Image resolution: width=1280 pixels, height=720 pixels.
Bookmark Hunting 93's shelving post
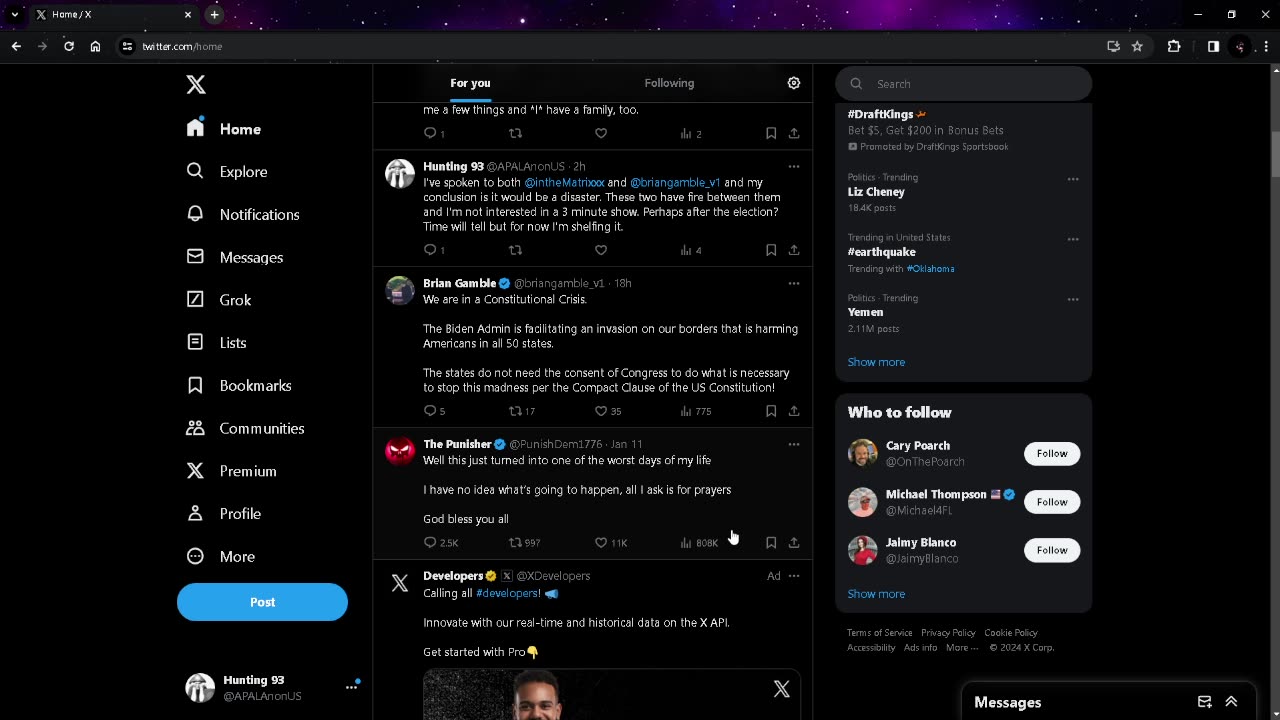(x=771, y=250)
